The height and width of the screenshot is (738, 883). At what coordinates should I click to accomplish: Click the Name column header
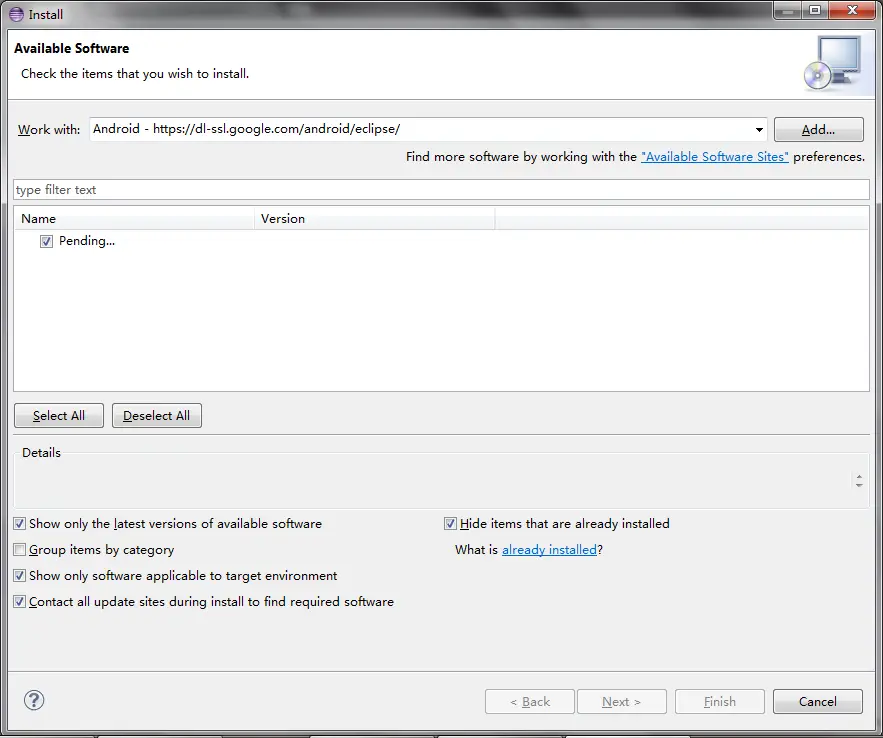tap(134, 218)
